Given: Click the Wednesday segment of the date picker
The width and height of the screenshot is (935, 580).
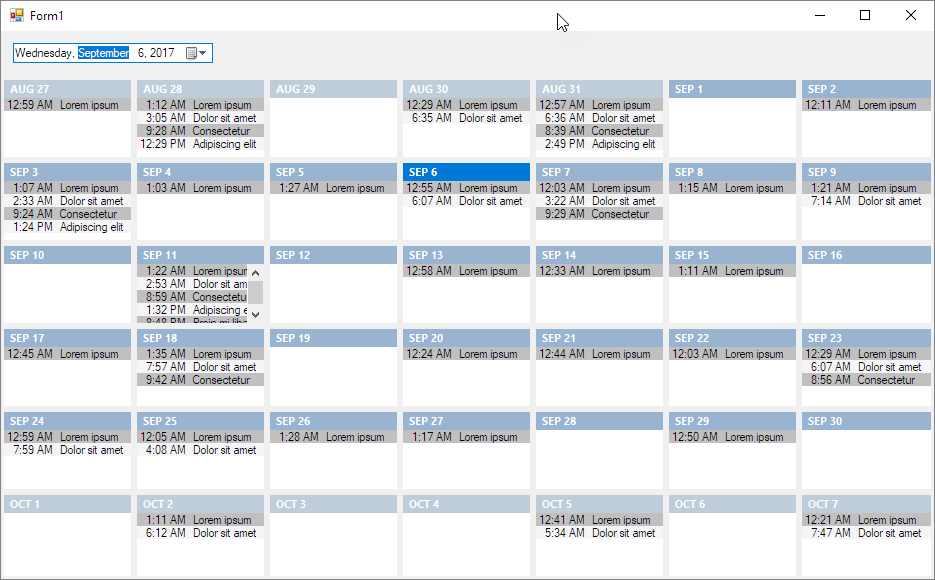Looking at the screenshot, I should tap(46, 52).
